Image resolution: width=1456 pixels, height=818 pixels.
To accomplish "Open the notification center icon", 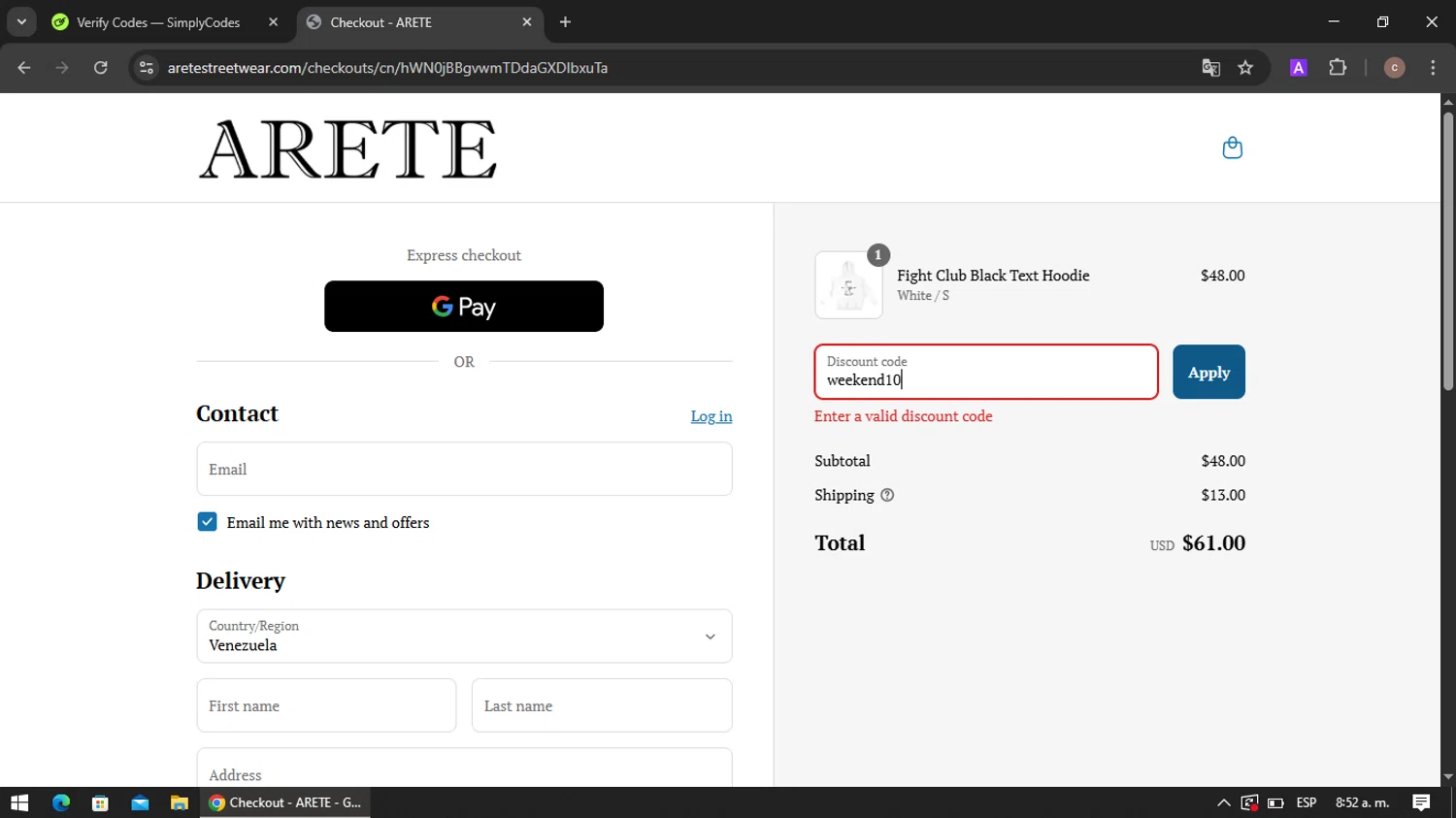I will (x=1421, y=802).
